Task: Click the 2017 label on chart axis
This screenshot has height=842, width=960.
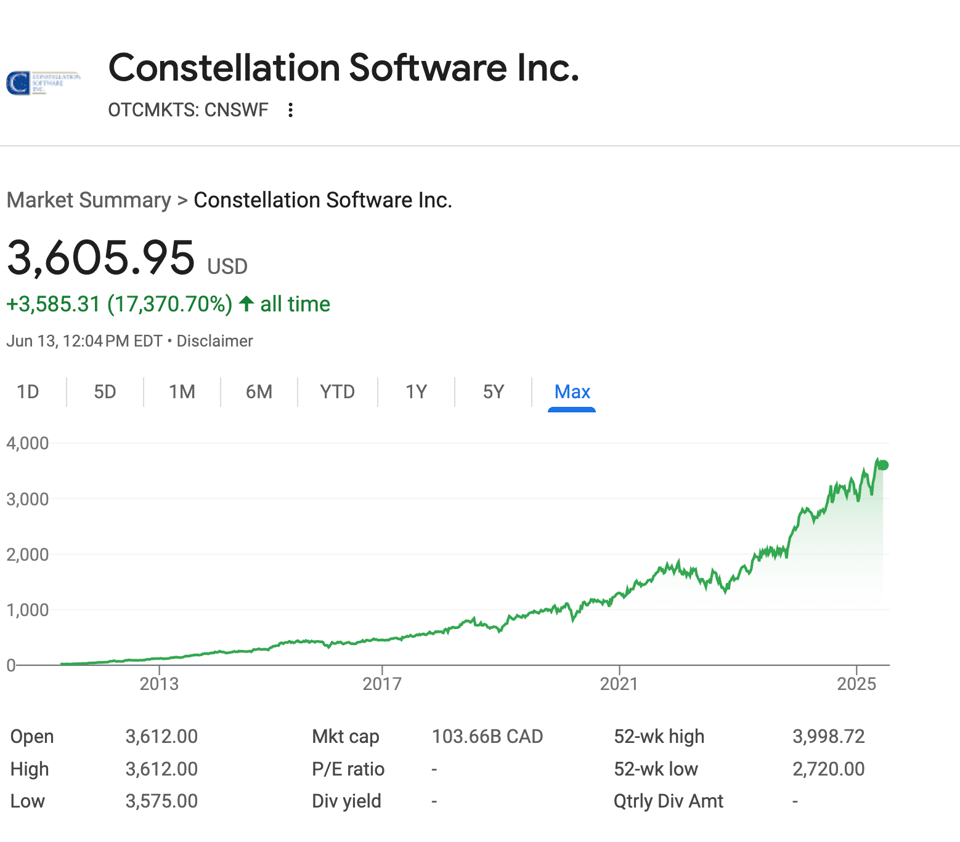Action: tap(382, 684)
